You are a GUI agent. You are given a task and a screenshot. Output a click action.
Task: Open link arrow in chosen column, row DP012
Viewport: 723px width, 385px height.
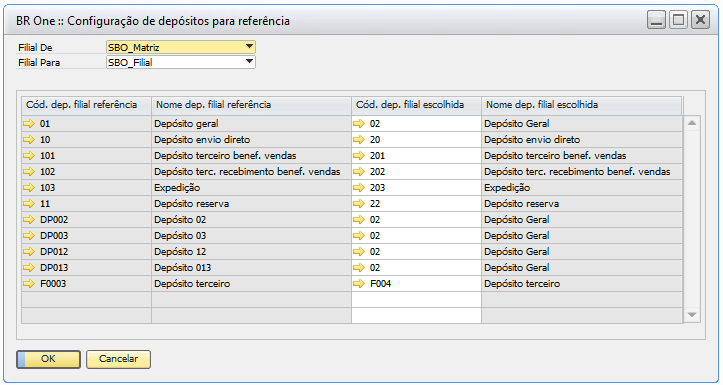(x=359, y=252)
